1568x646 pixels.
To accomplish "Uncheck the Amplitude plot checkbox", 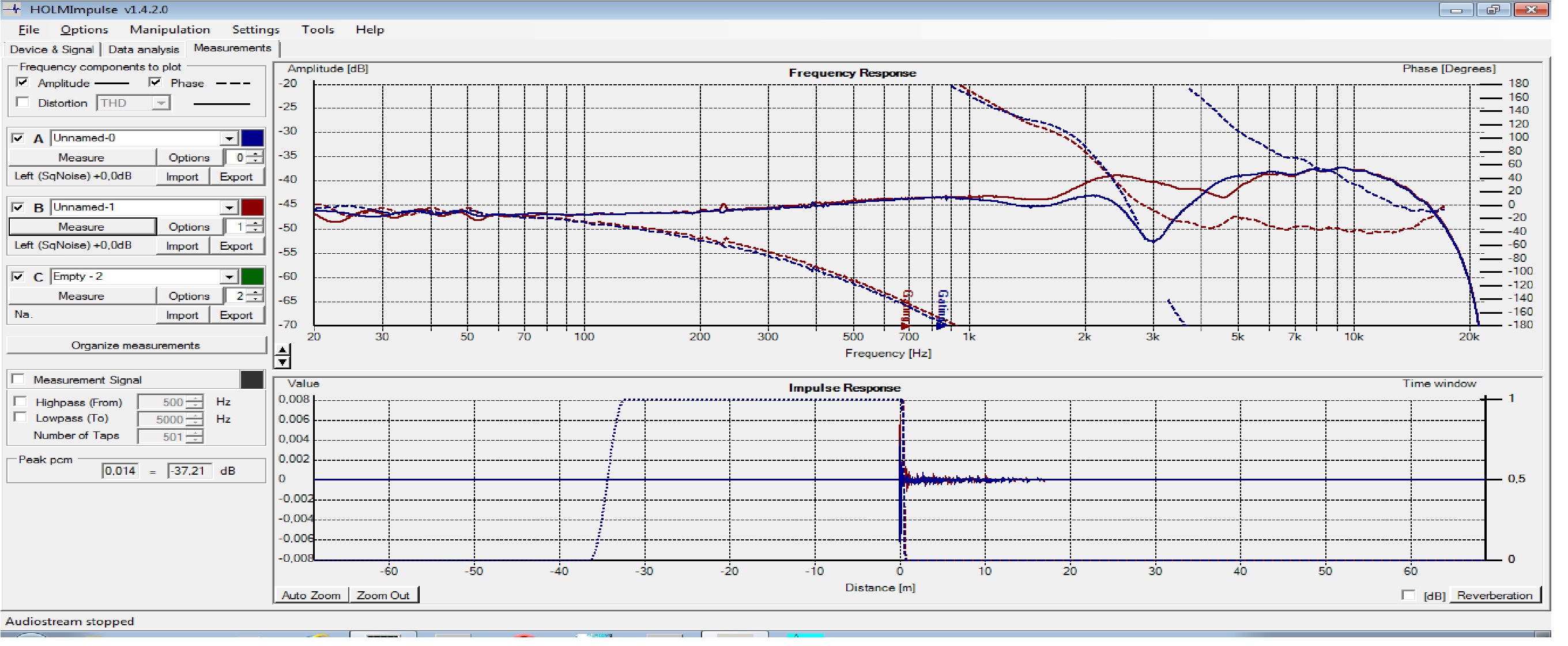I will click(x=22, y=83).
